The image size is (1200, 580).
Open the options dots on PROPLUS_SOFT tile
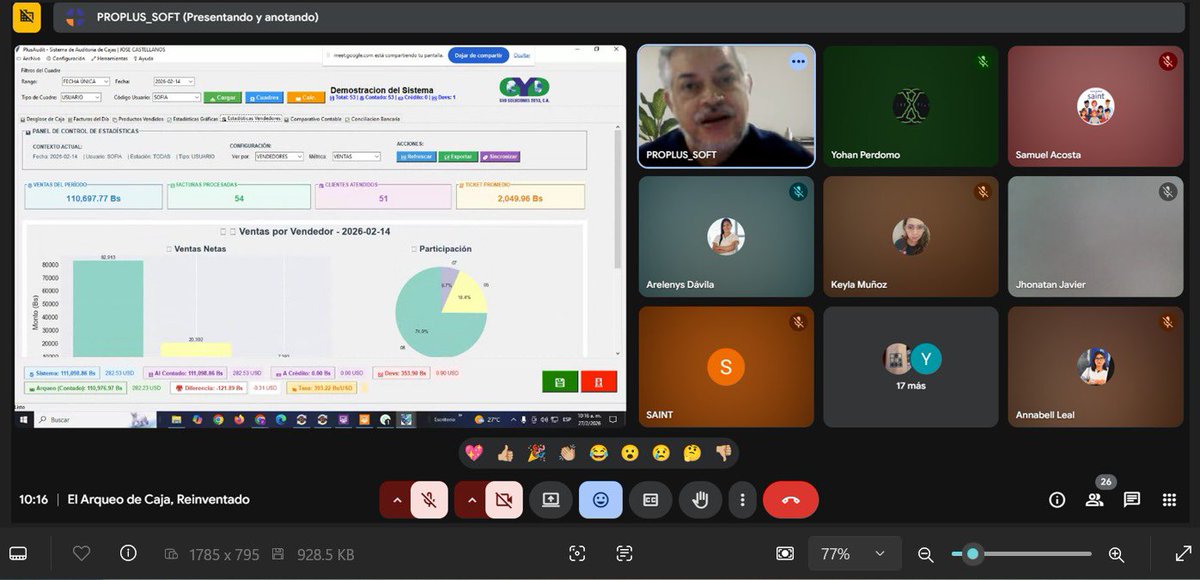(x=797, y=62)
